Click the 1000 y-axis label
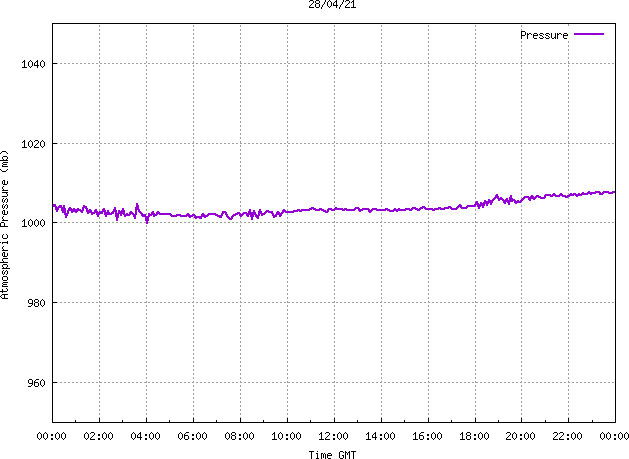 [x=34, y=223]
